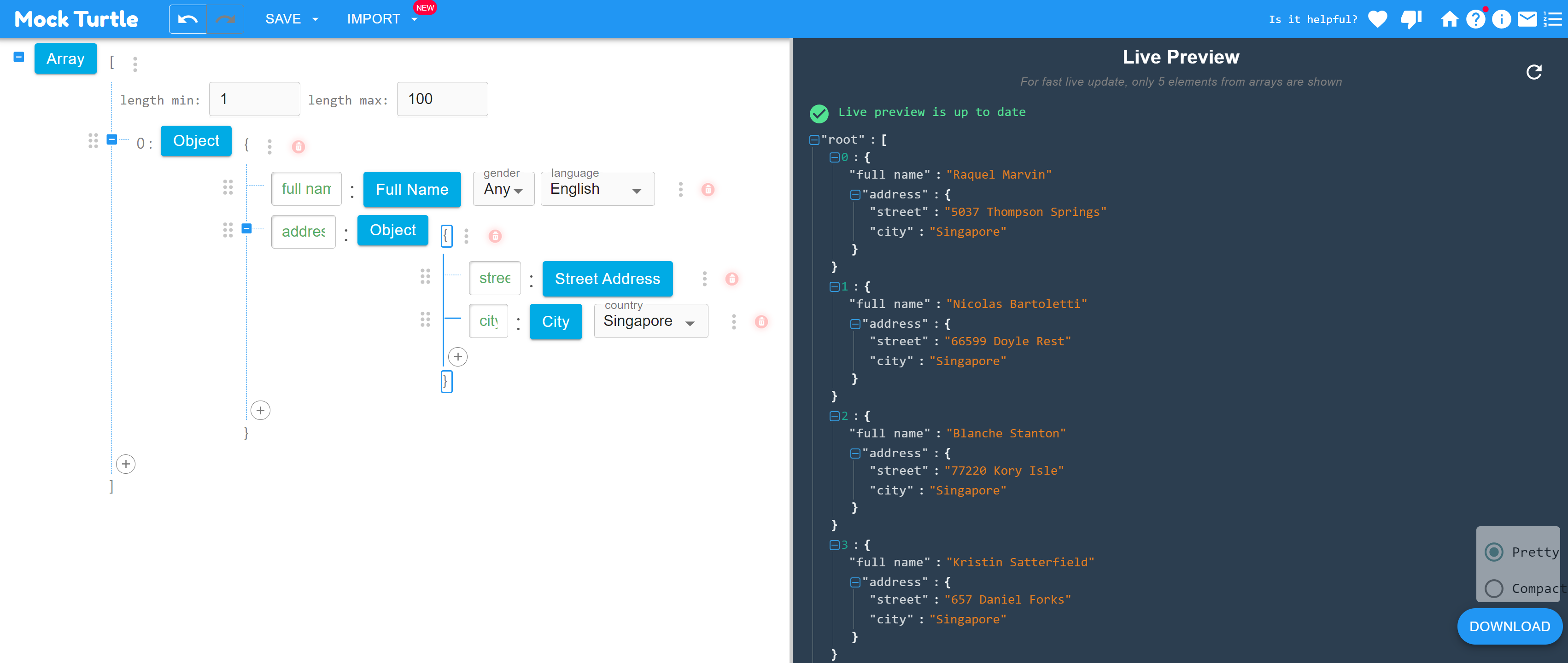Click the Street Address type button
This screenshot has height=663, width=1568.
click(607, 279)
